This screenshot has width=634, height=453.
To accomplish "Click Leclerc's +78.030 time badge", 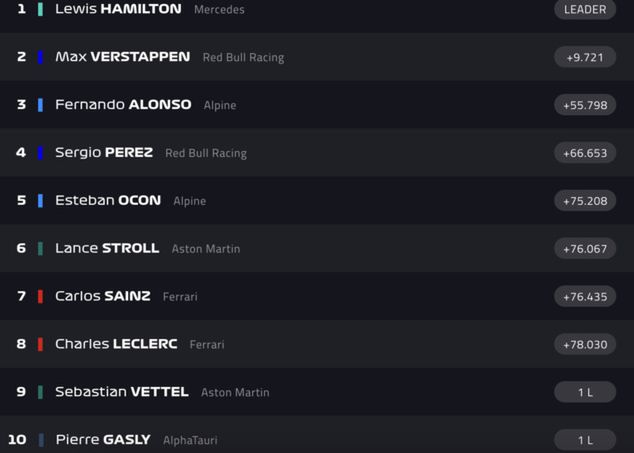I will (585, 344).
